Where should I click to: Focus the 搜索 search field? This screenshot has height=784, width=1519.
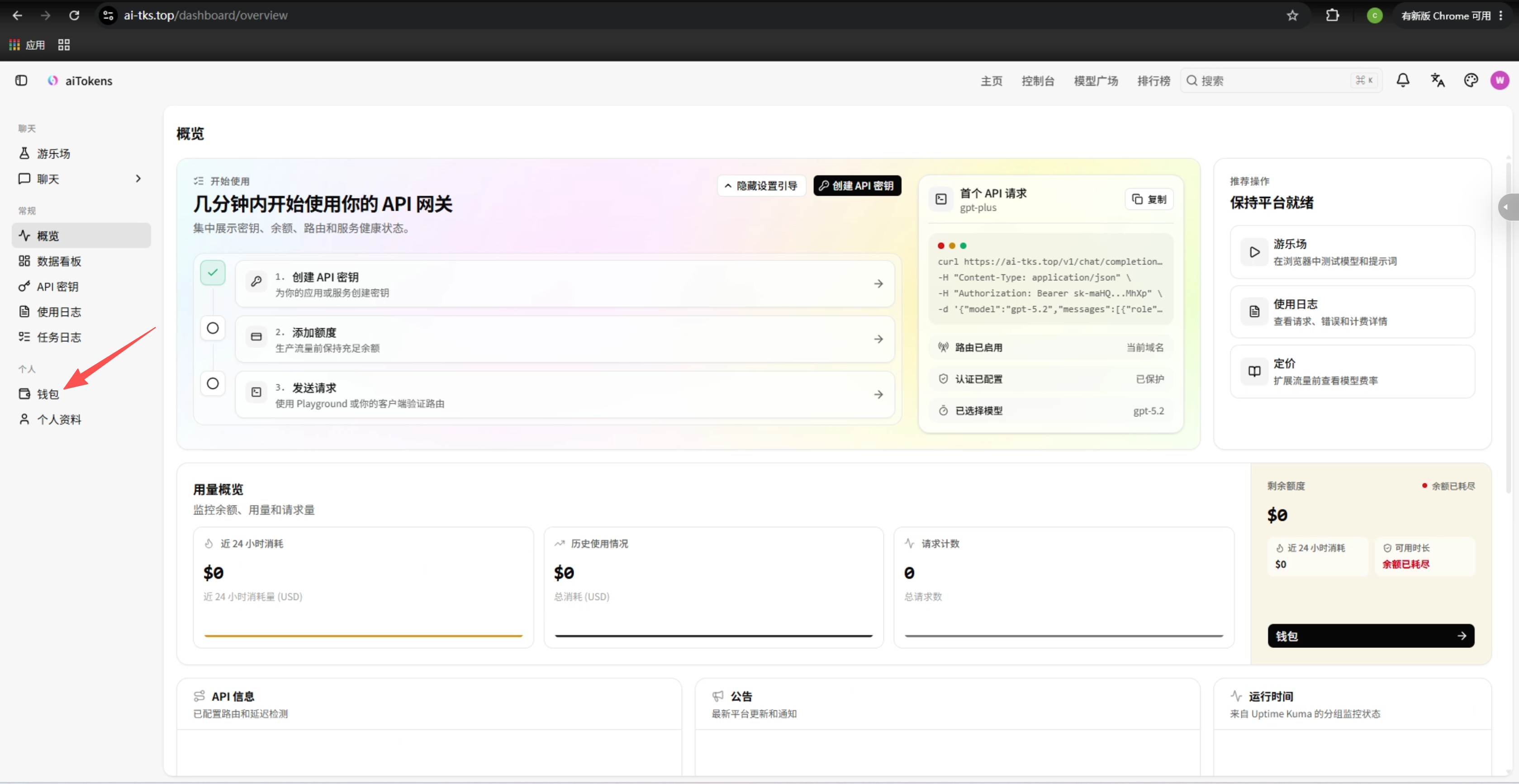coord(1281,81)
